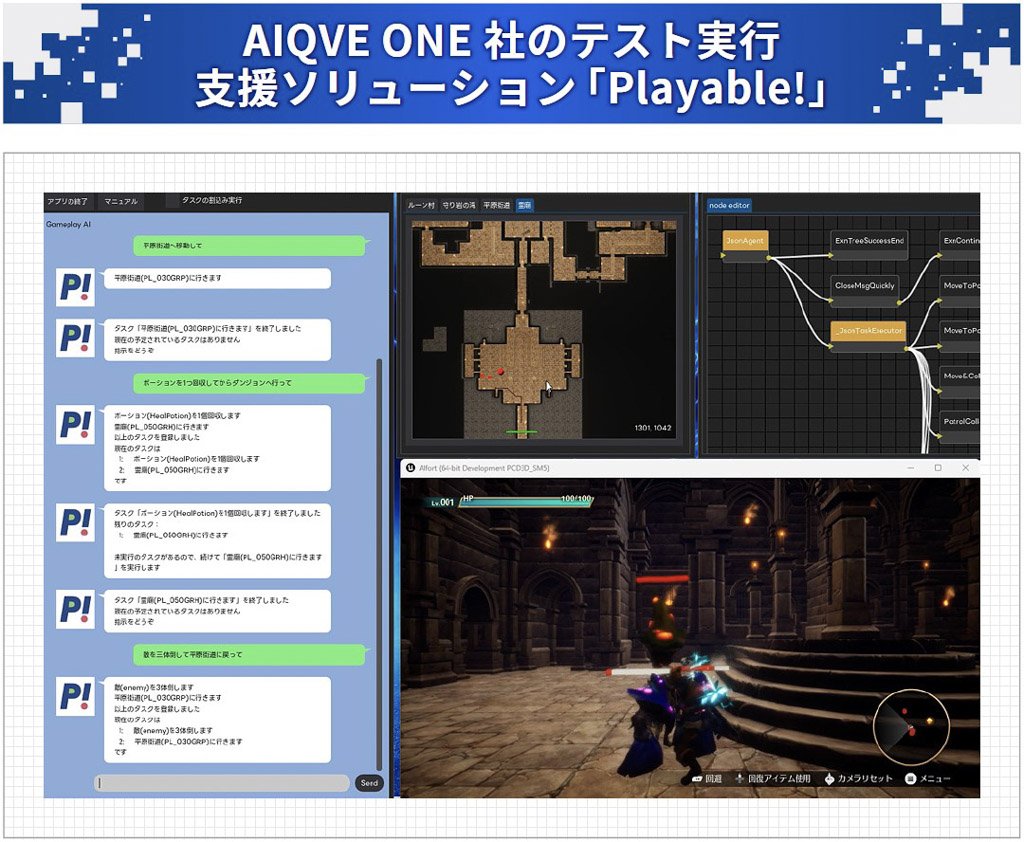
Task: Open the メニュー icon in game HUD
Action: [x=910, y=779]
